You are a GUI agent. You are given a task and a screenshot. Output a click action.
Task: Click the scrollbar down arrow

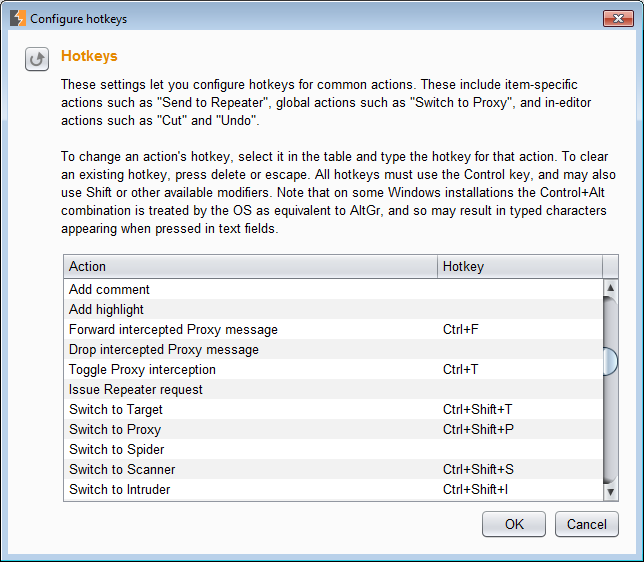(x=610, y=492)
